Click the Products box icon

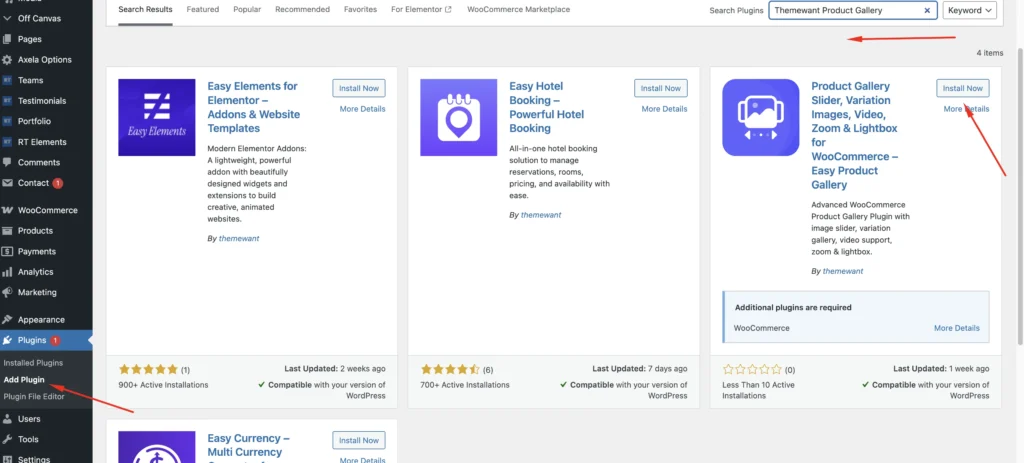coord(7,231)
